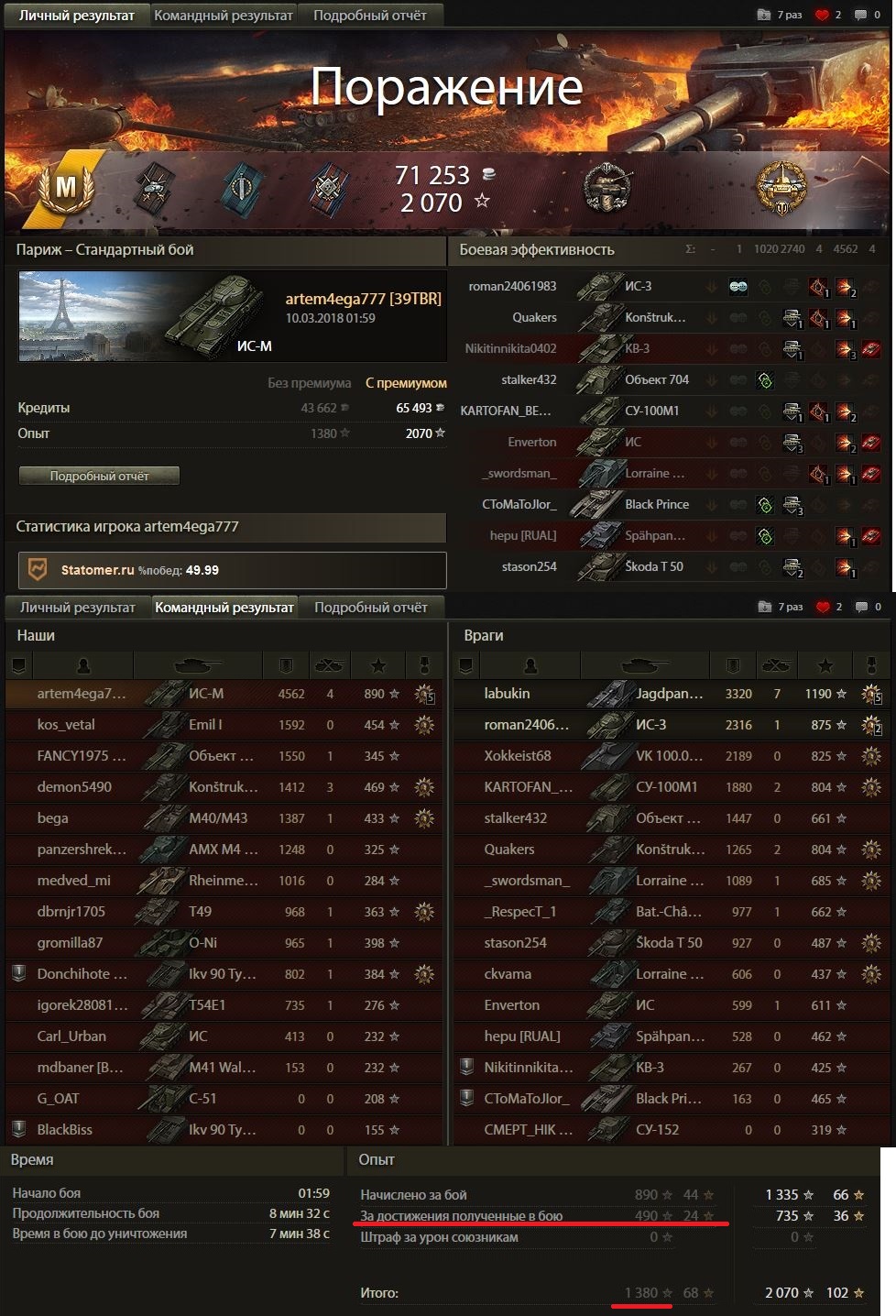Viewport: 896px width, 1316px height.
Task: Sort allies by experience star header
Action: (378, 665)
